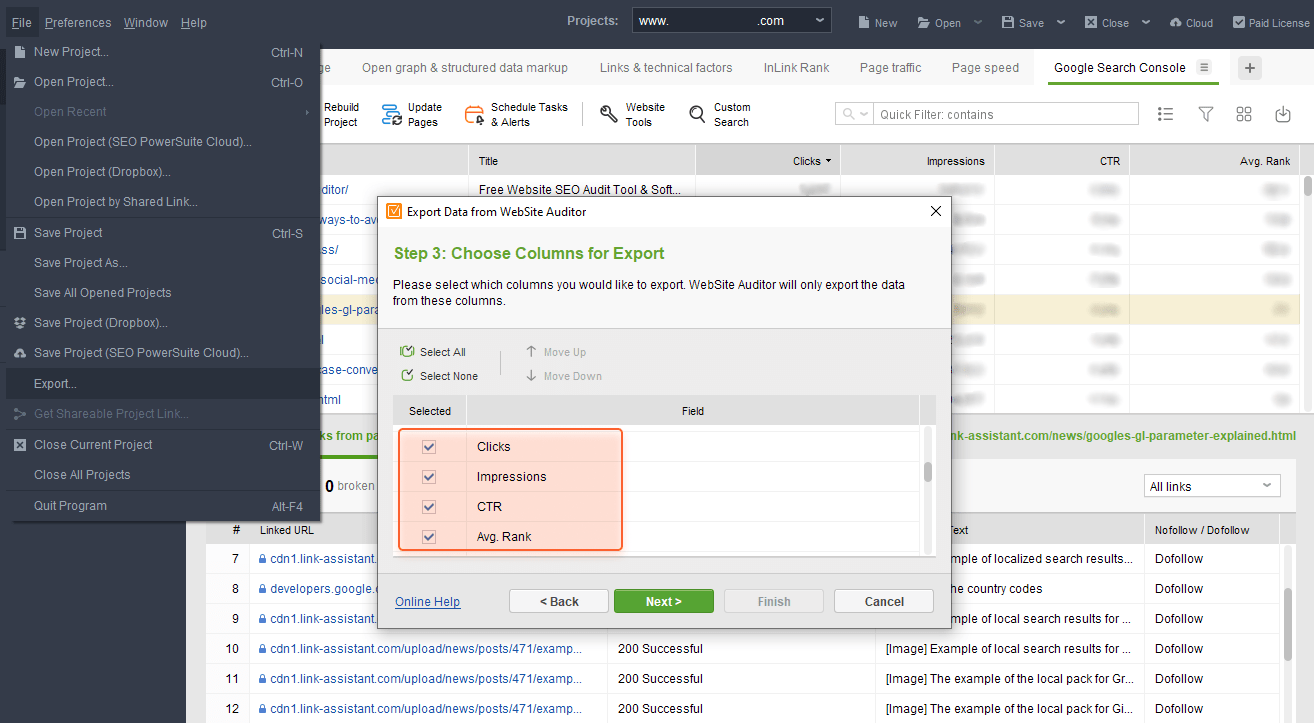
Task: Click the quick filter search icon
Action: tap(851, 114)
